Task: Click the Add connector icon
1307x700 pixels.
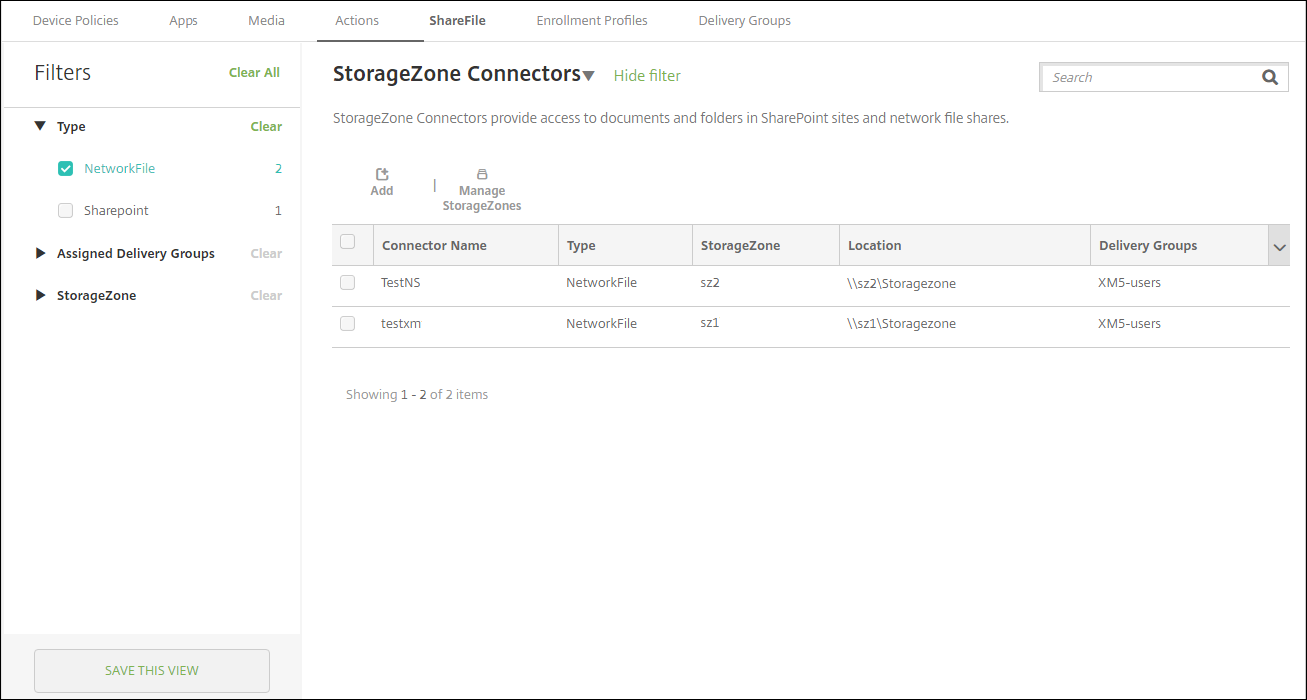Action: [x=382, y=175]
